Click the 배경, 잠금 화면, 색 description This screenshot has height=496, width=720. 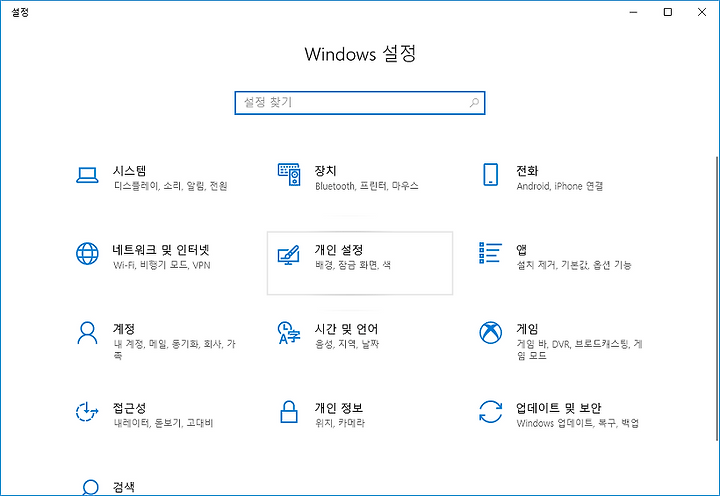click(353, 265)
